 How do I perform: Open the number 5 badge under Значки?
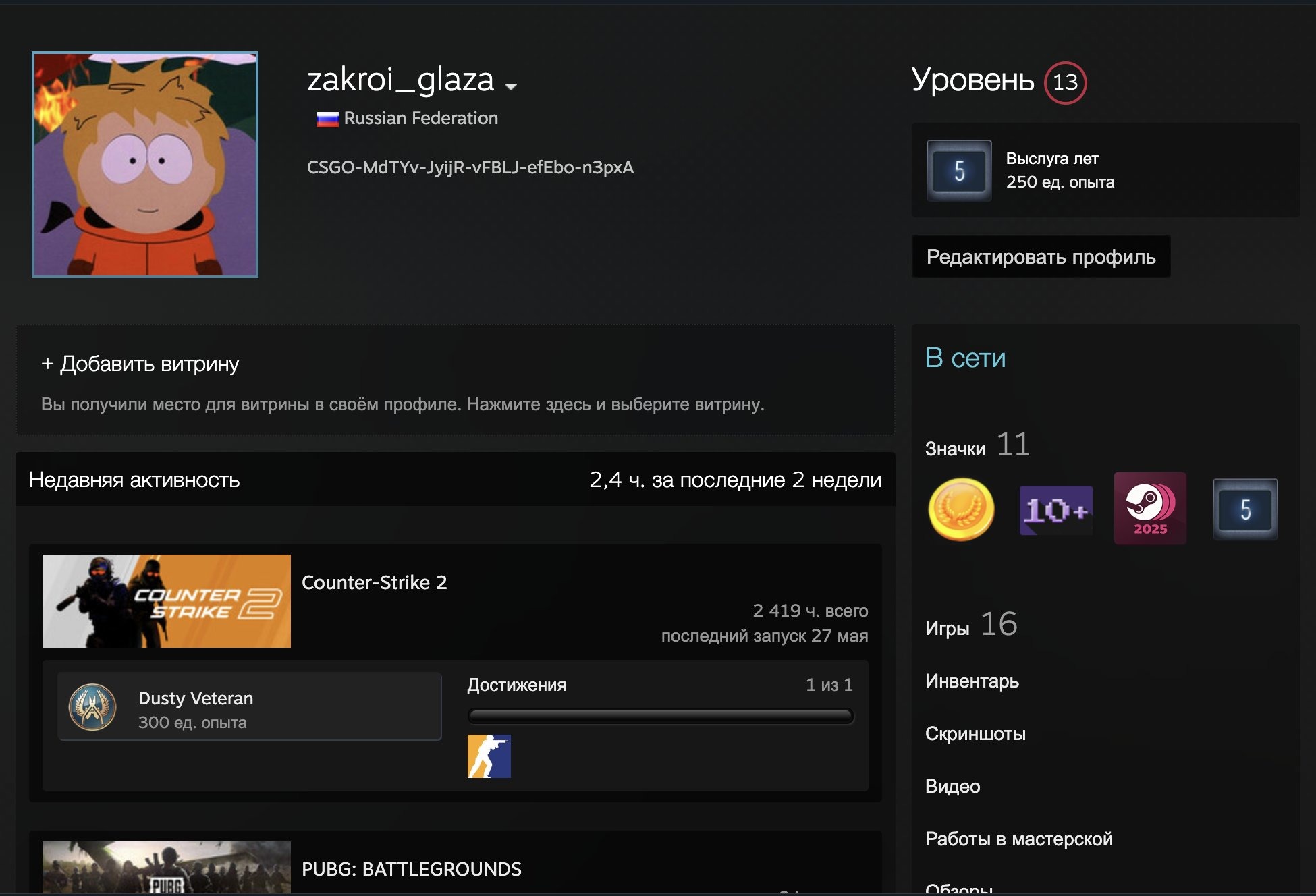click(x=1245, y=509)
